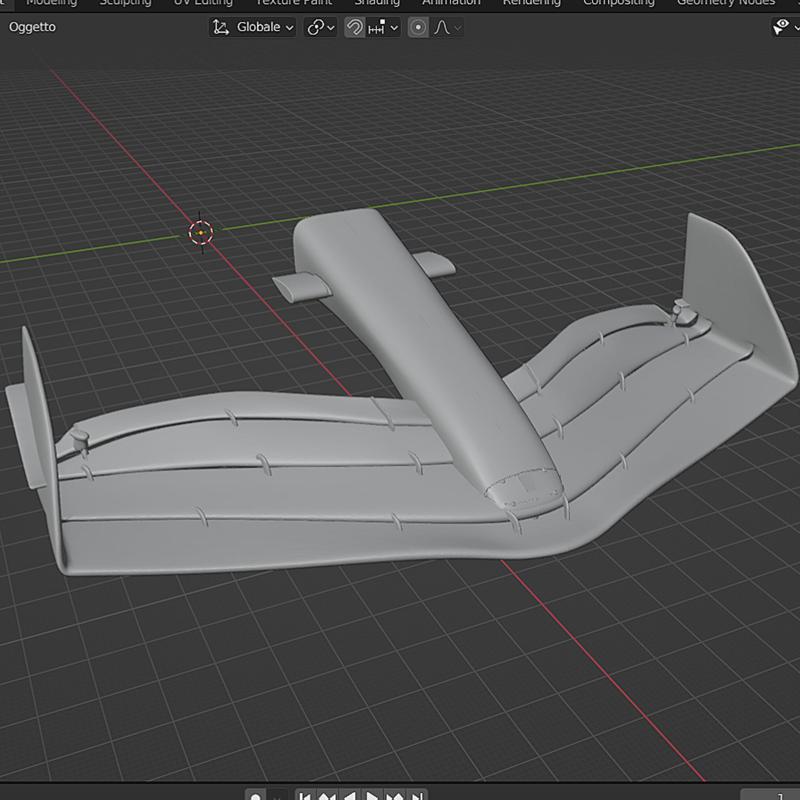Play the animation forward
The width and height of the screenshot is (800, 800).
(373, 796)
